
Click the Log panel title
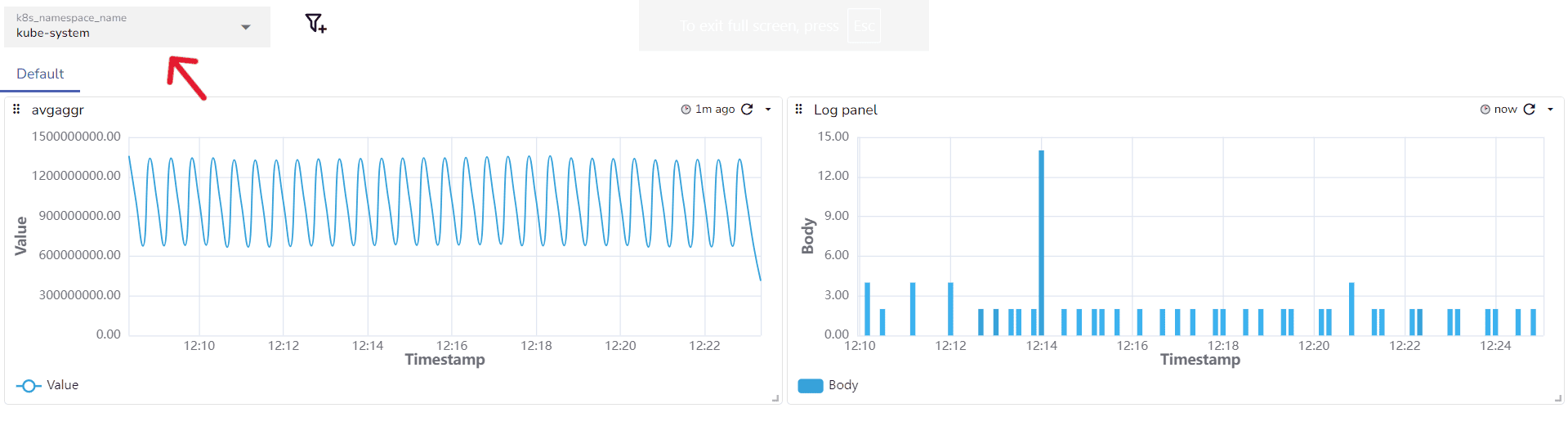(x=846, y=110)
